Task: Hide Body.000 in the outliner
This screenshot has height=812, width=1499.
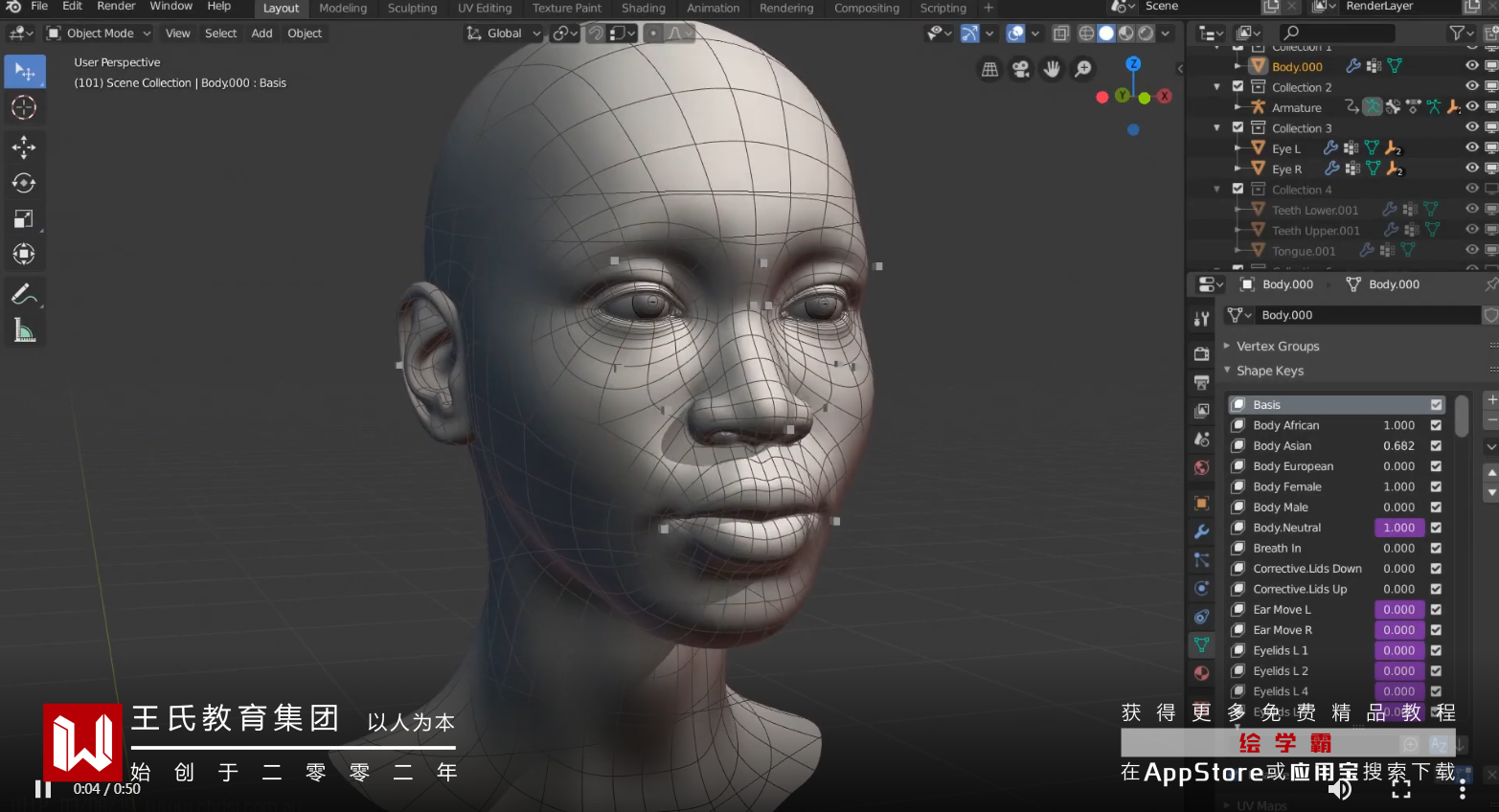Action: 1472,66
